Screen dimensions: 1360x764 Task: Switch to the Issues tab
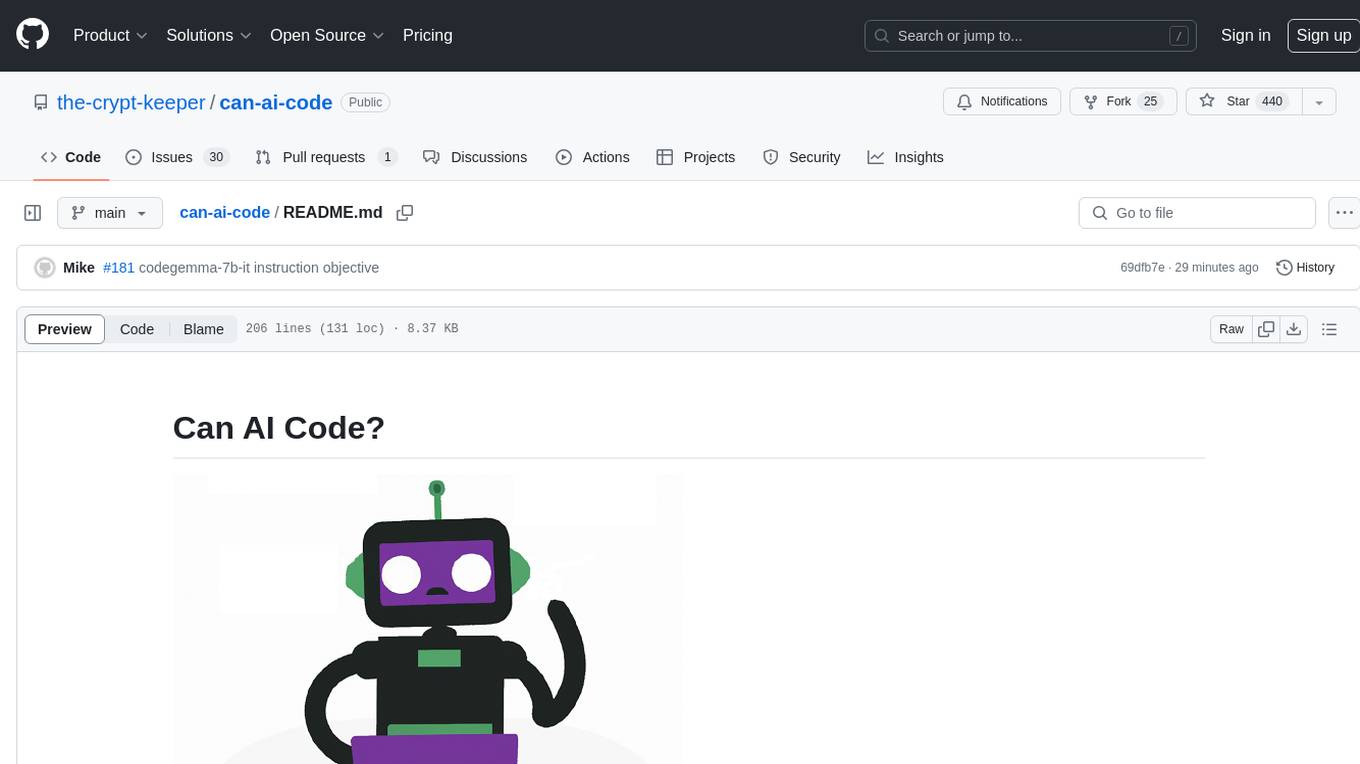177,157
